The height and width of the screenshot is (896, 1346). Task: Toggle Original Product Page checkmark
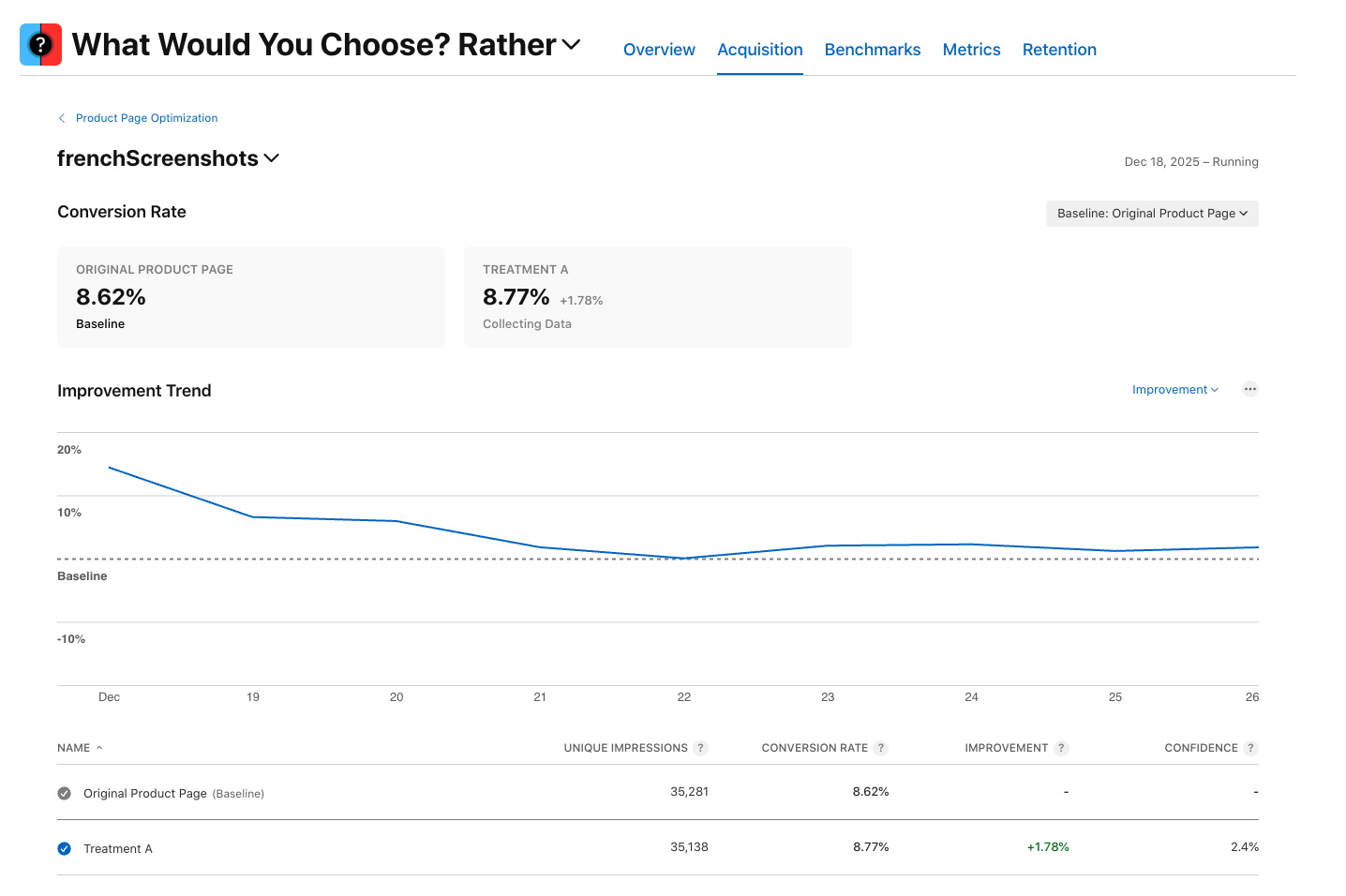65,793
